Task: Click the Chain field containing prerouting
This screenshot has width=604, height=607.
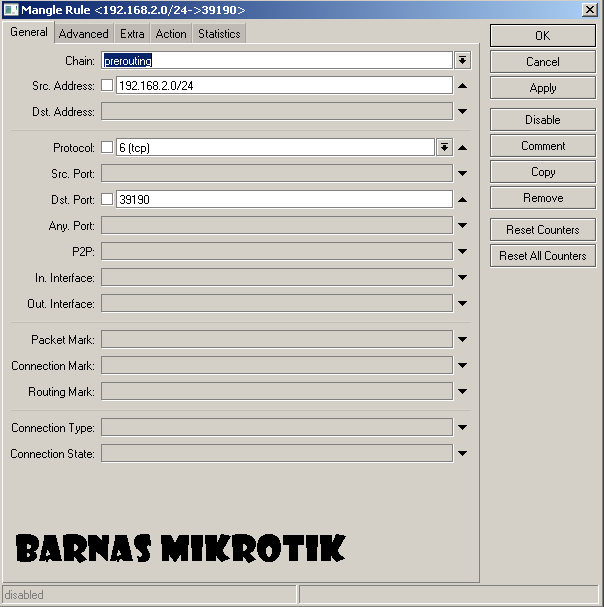Action: 277,60
